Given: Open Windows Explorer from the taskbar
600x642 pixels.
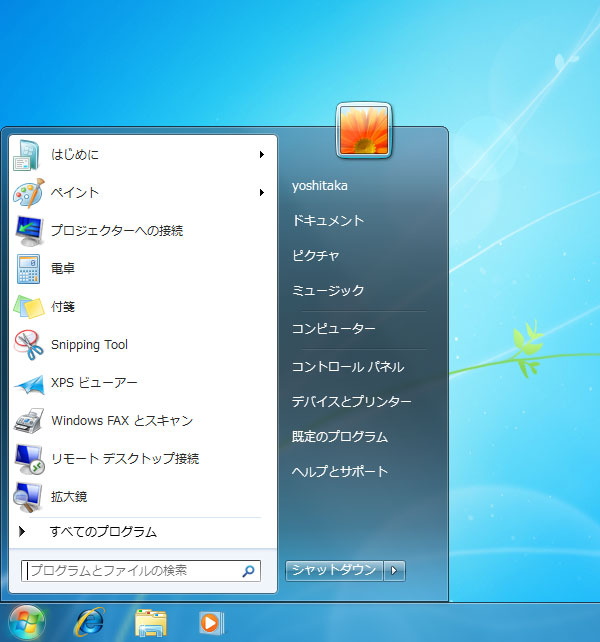Looking at the screenshot, I should pos(151,623).
